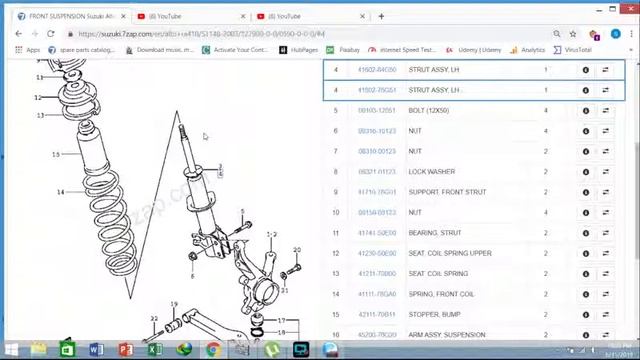View info for SEAT, COIL SPRING UPPER
Viewport: 640px width, 360px height.
(x=586, y=253)
